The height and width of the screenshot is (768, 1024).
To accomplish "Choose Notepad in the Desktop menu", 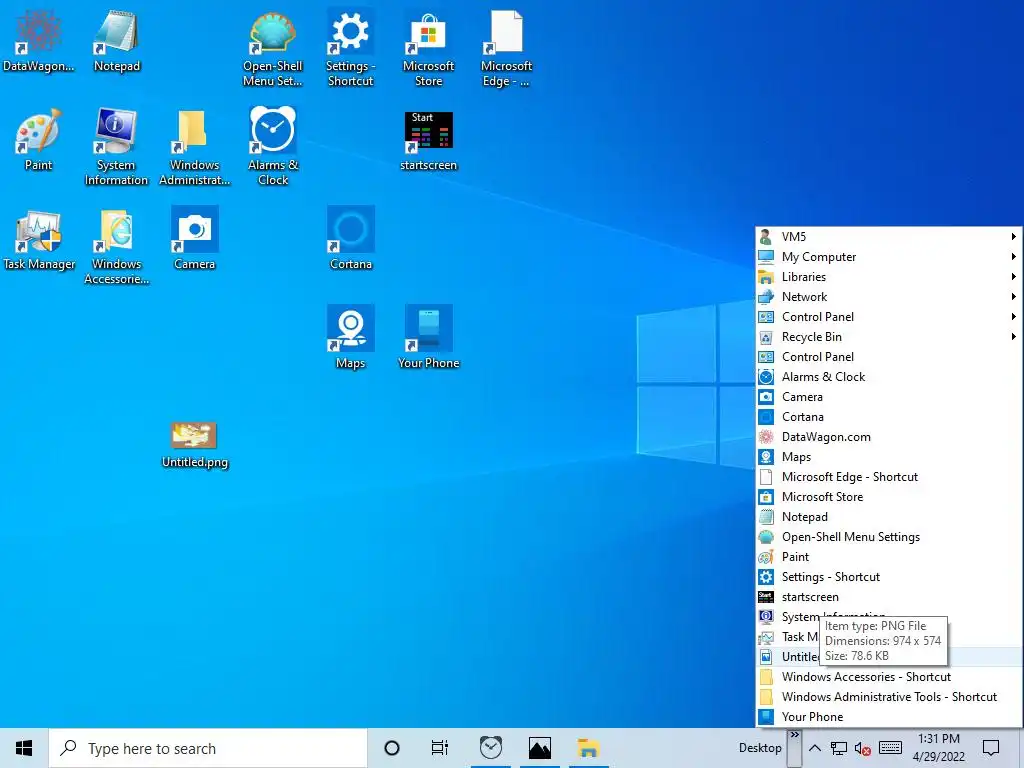I will click(x=888, y=517).
